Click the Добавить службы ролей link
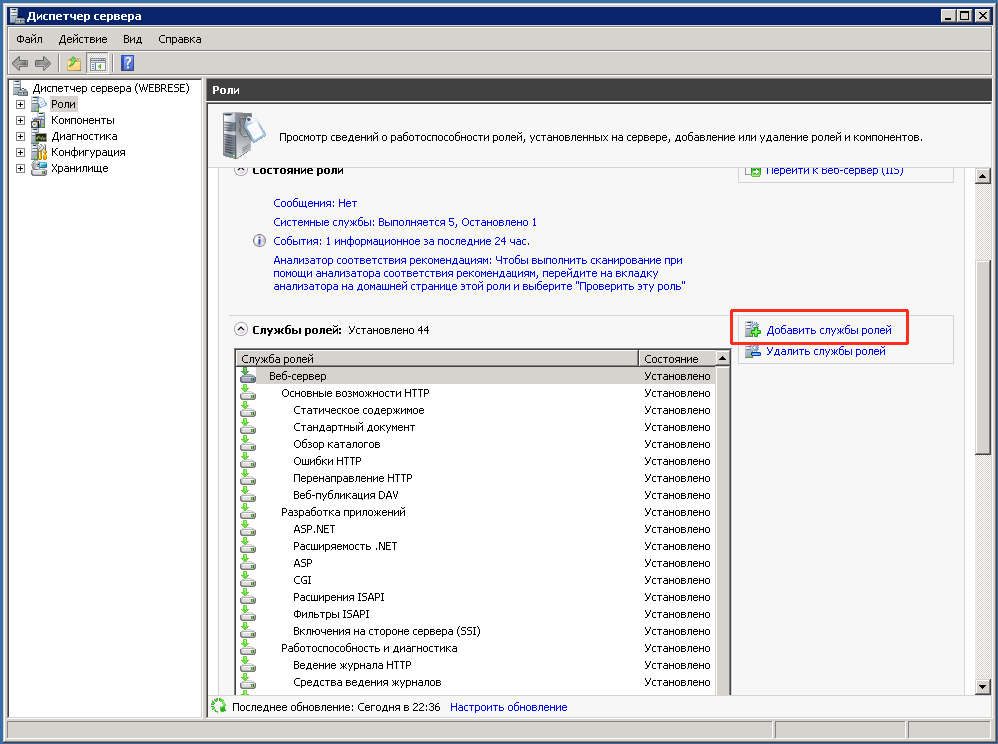This screenshot has width=998, height=744. (829, 330)
